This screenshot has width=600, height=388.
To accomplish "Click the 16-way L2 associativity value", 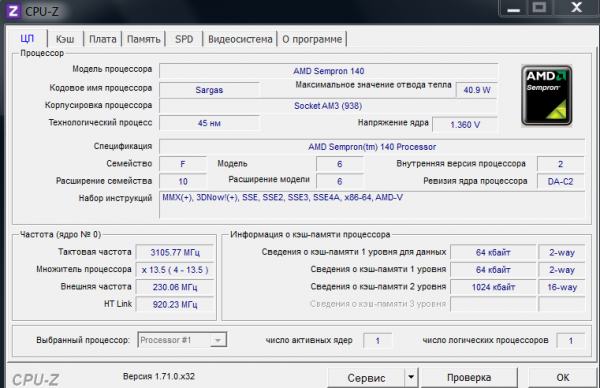I will 562,287.
